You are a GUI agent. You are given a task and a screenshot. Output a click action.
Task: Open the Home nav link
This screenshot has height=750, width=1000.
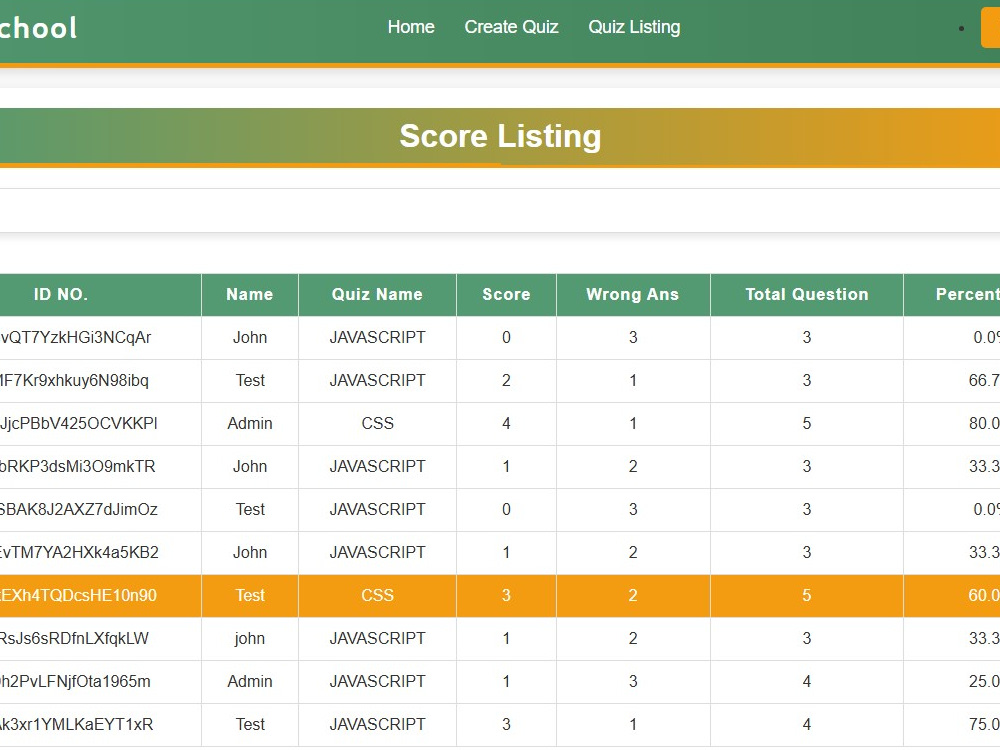411,27
